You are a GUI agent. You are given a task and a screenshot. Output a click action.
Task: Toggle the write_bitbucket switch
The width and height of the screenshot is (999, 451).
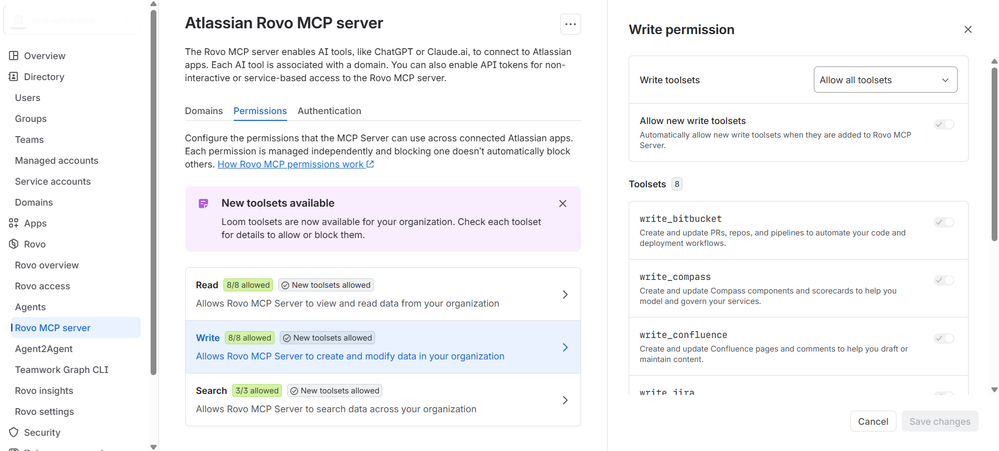(x=944, y=222)
